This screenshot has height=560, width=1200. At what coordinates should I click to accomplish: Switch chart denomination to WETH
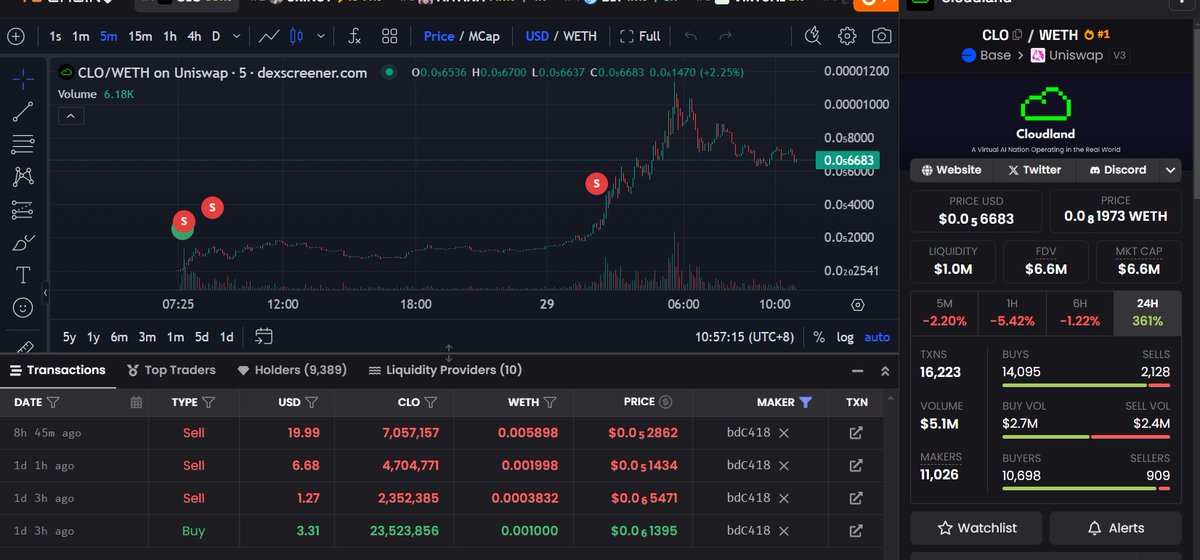[580, 36]
